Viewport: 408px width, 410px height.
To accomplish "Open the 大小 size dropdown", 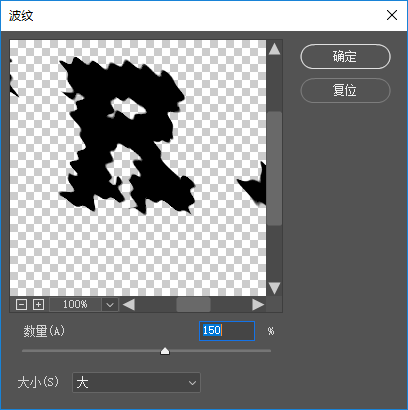I will coord(136,383).
